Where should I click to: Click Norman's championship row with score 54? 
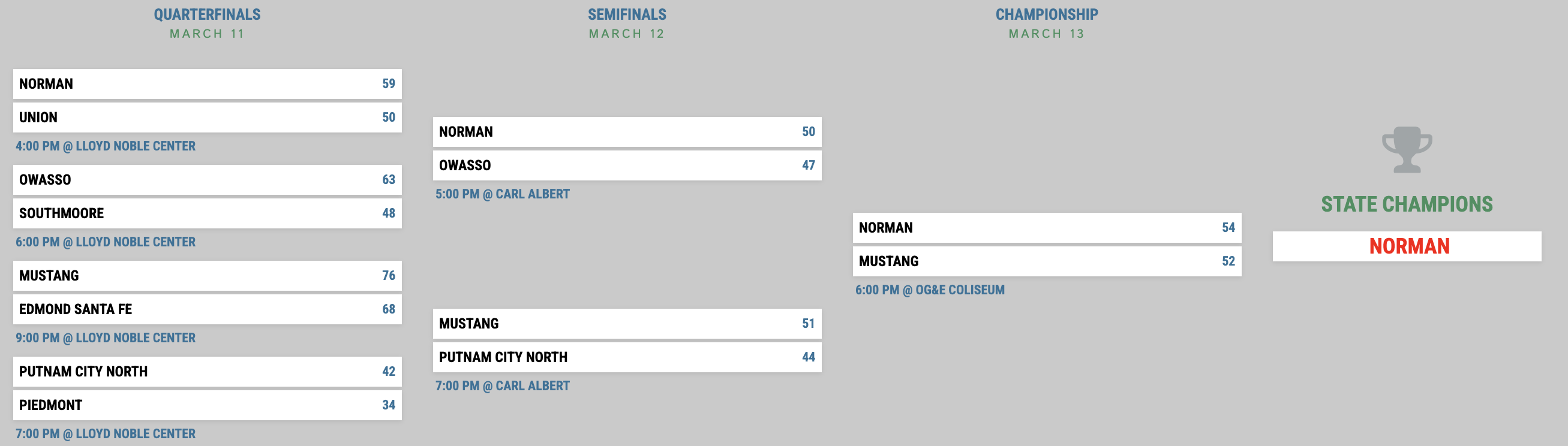(x=1047, y=228)
